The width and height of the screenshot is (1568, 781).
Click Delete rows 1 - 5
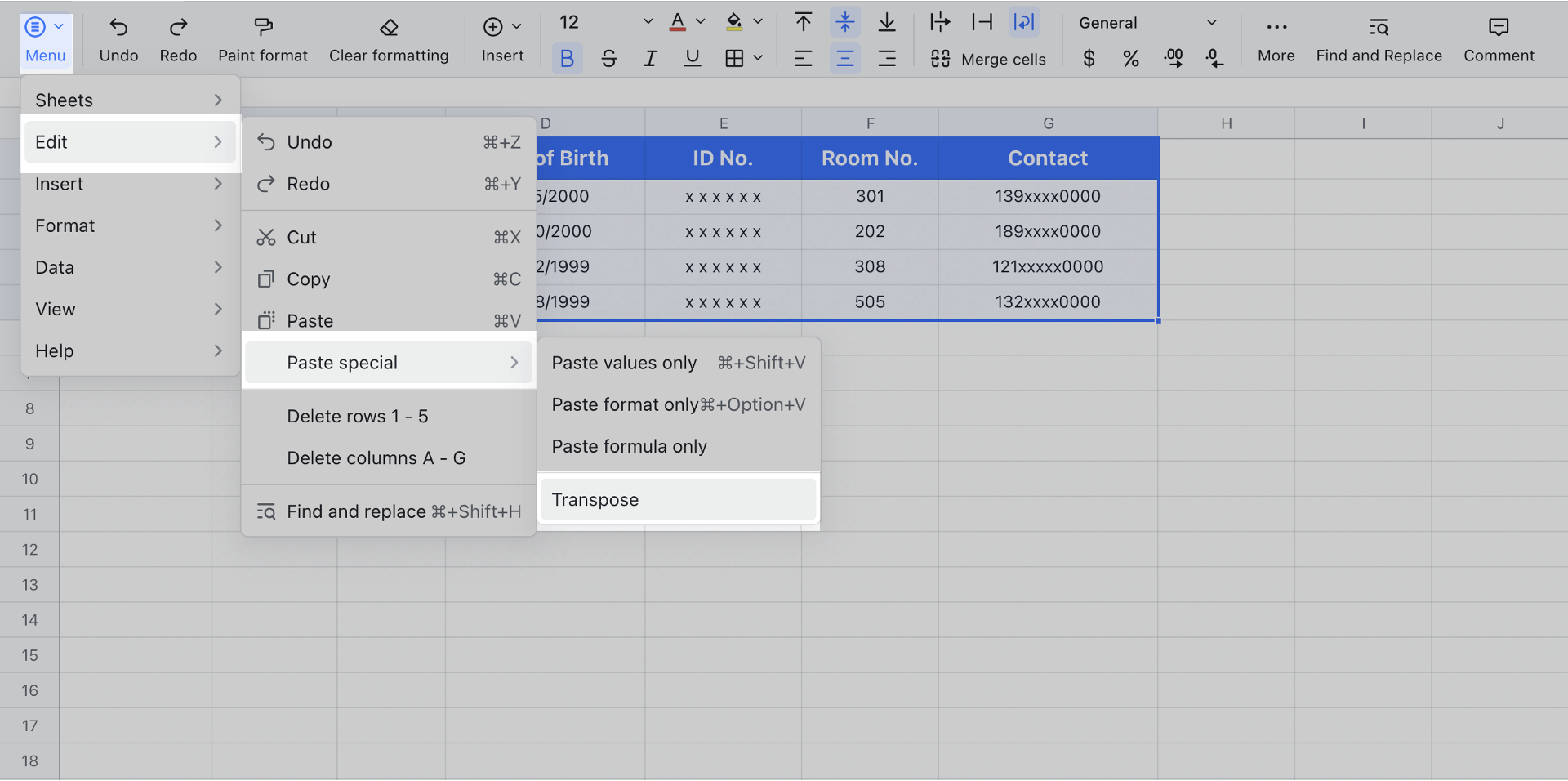click(x=357, y=416)
